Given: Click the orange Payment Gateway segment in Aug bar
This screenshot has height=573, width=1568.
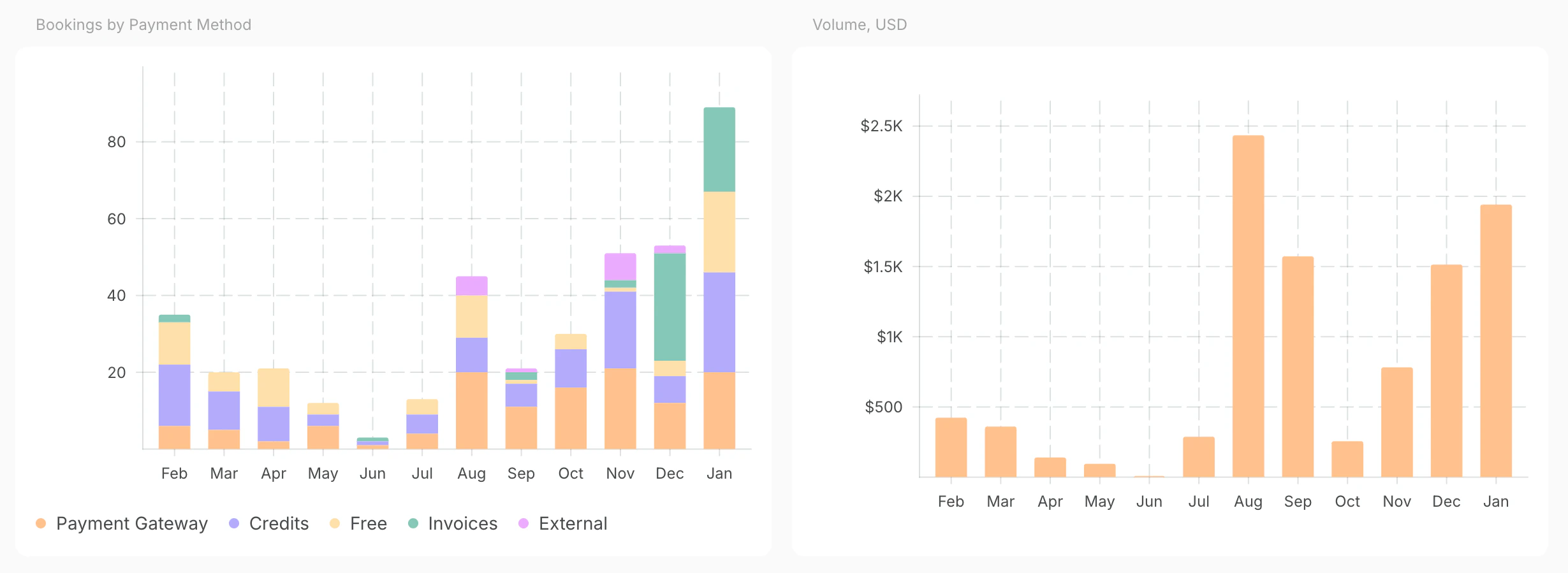Looking at the screenshot, I should coord(471,410).
